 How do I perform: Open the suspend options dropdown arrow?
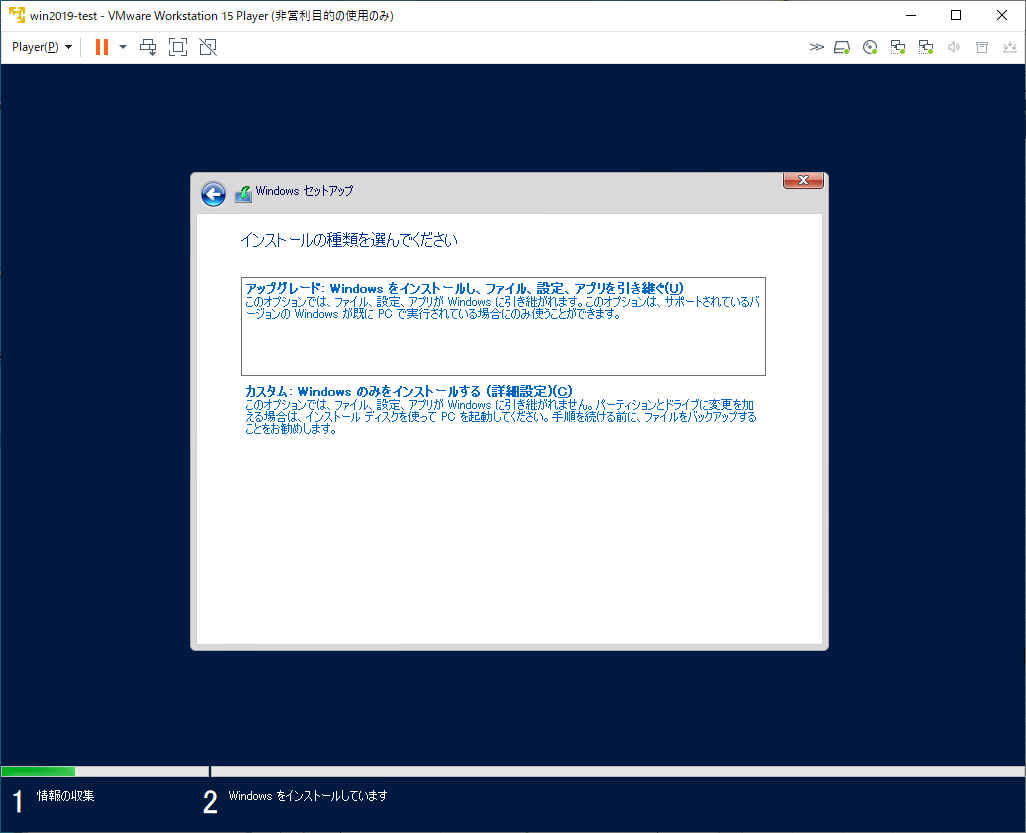121,46
